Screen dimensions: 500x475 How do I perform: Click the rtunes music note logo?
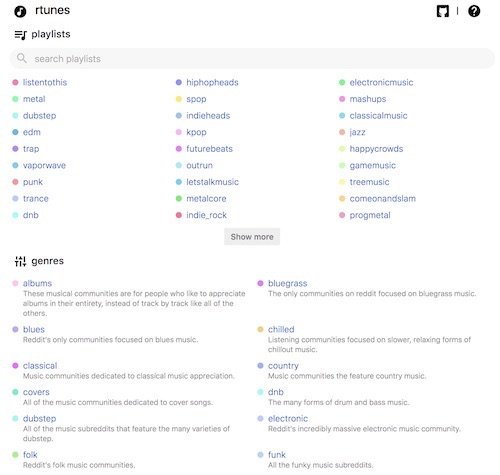pyautogui.click(x=20, y=11)
